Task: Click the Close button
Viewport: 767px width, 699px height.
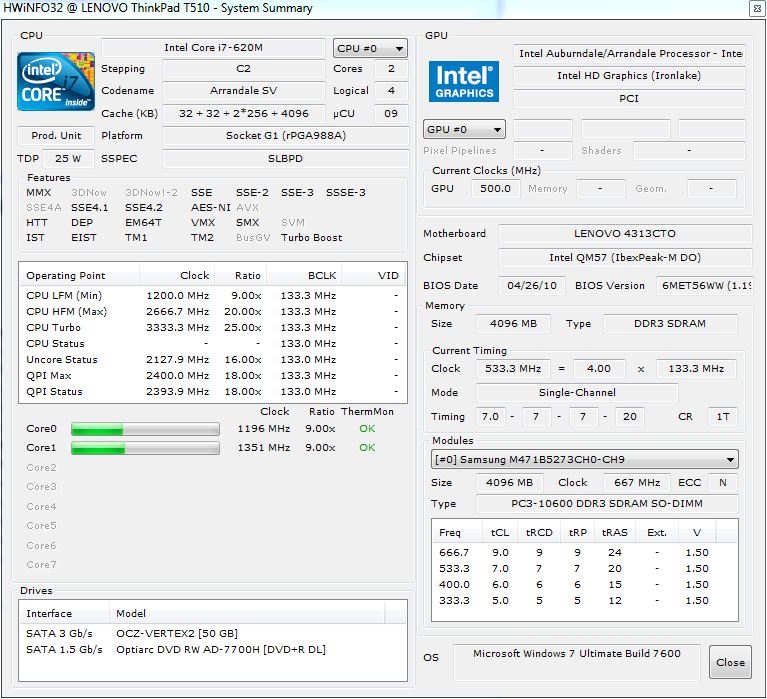Action: [x=730, y=662]
